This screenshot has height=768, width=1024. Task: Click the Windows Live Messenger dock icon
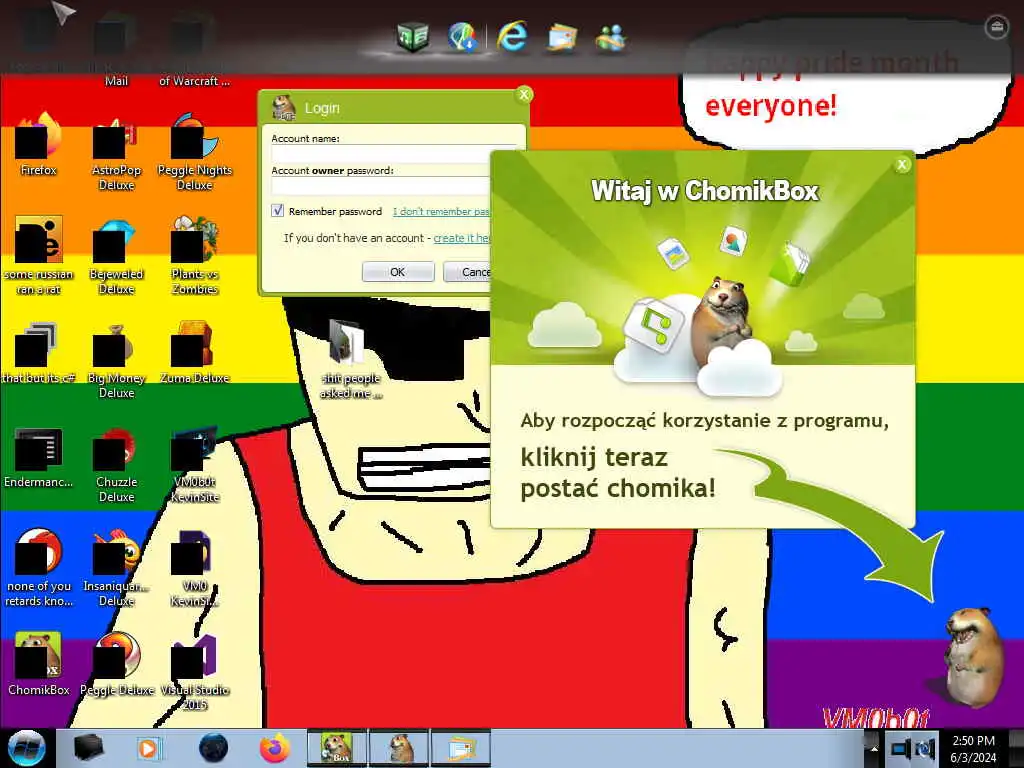click(611, 37)
